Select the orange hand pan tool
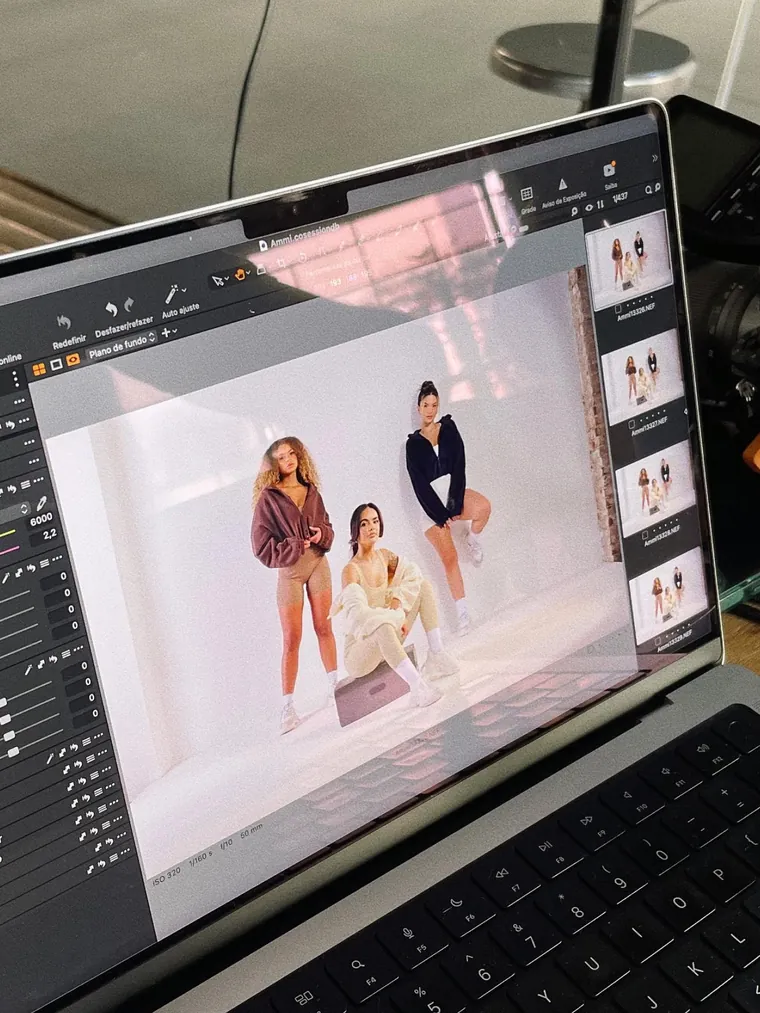 240,275
